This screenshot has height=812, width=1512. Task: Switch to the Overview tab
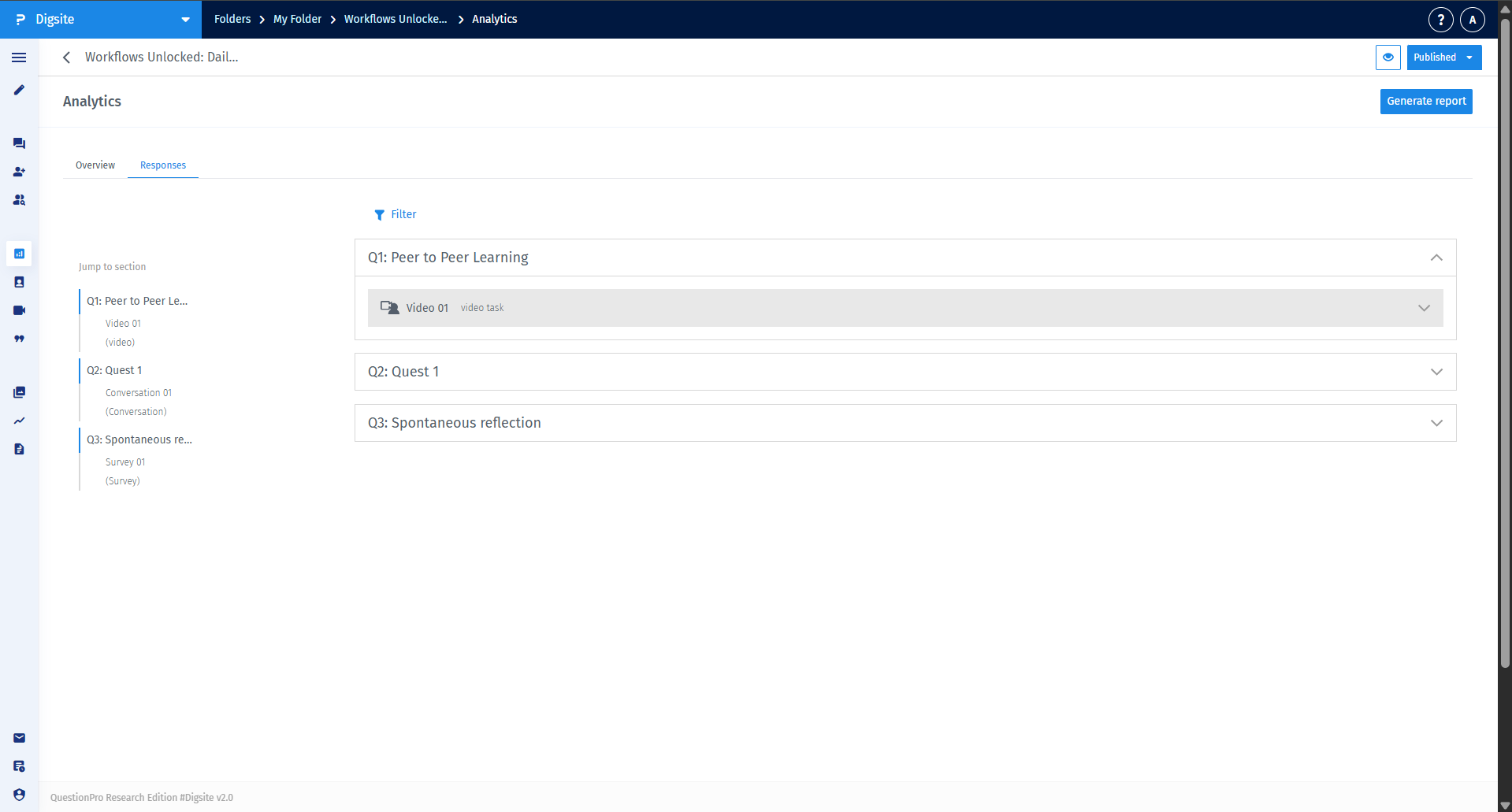click(x=95, y=165)
